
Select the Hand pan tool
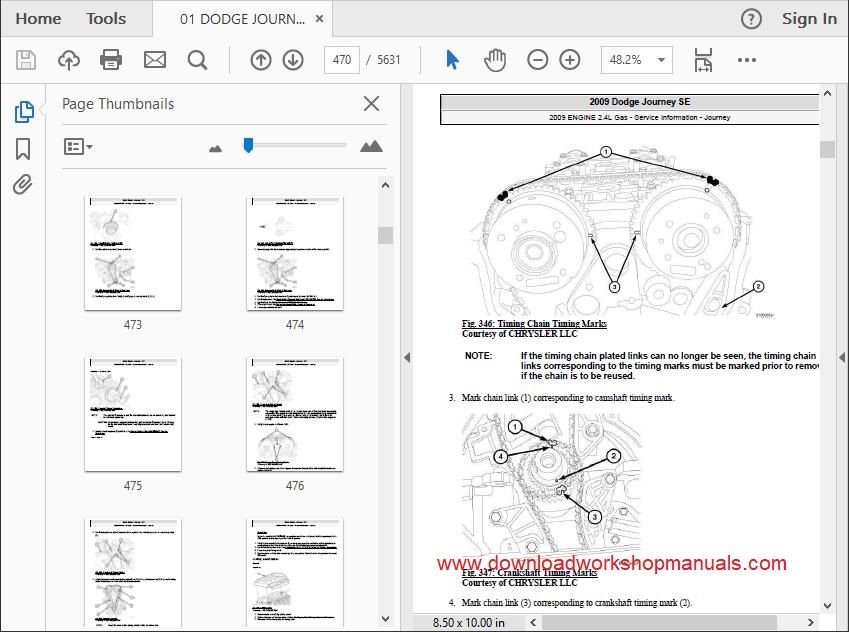coord(495,60)
